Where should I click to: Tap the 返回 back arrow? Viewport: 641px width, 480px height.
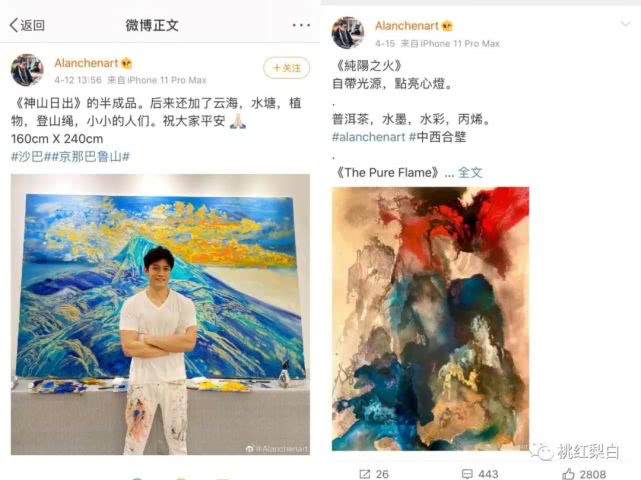27,25
